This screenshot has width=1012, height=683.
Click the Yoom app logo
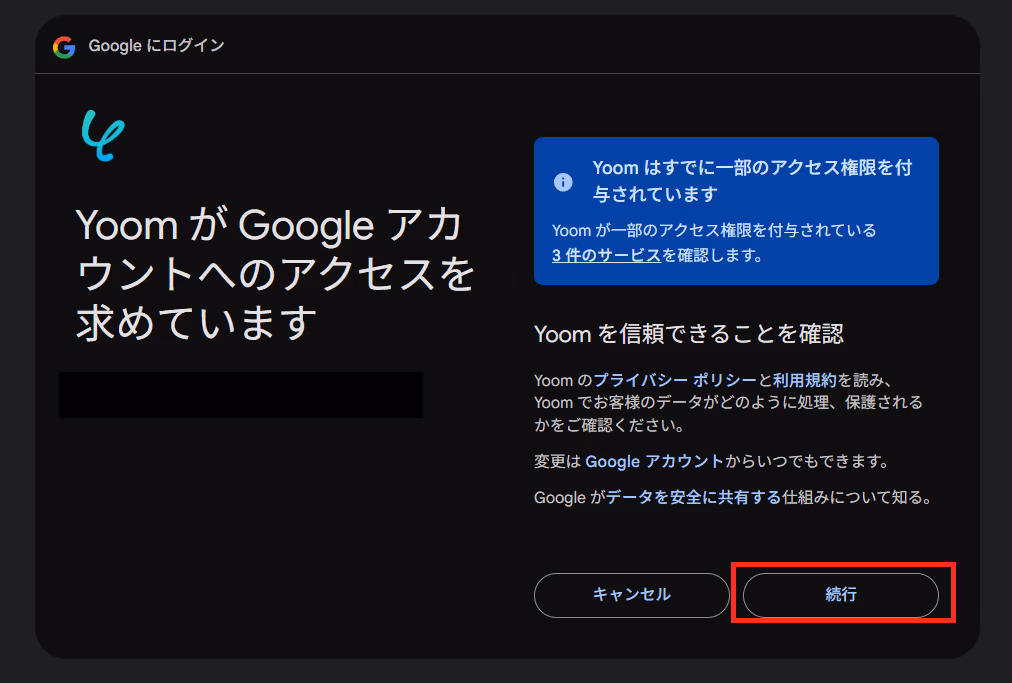(x=103, y=135)
